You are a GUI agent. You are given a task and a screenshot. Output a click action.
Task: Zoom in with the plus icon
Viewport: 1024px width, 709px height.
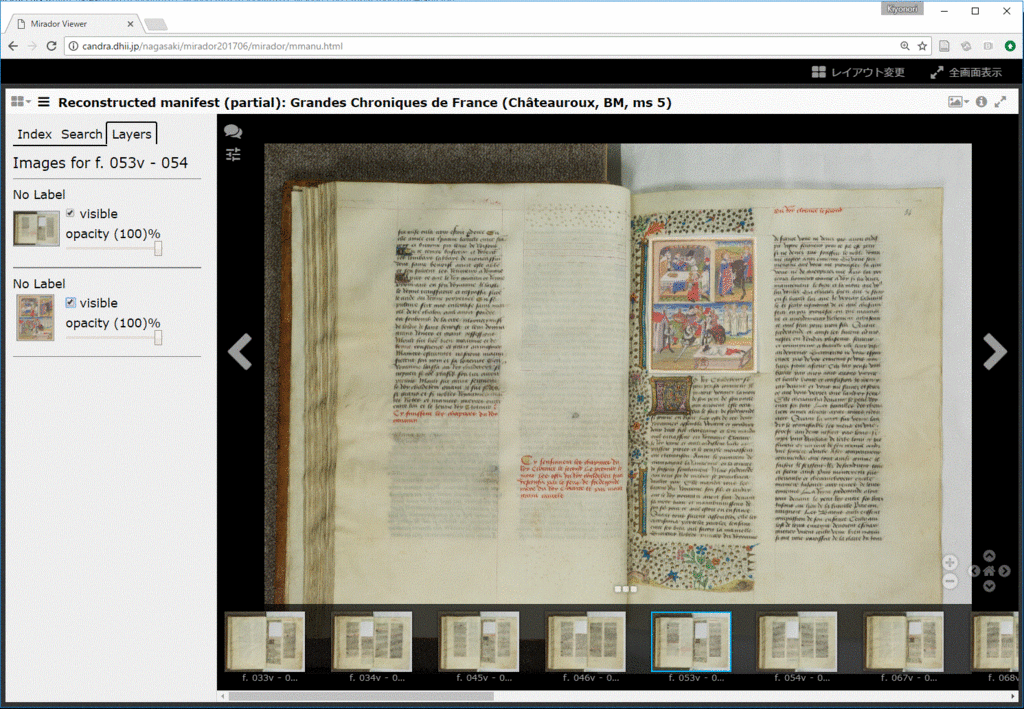tap(950, 562)
